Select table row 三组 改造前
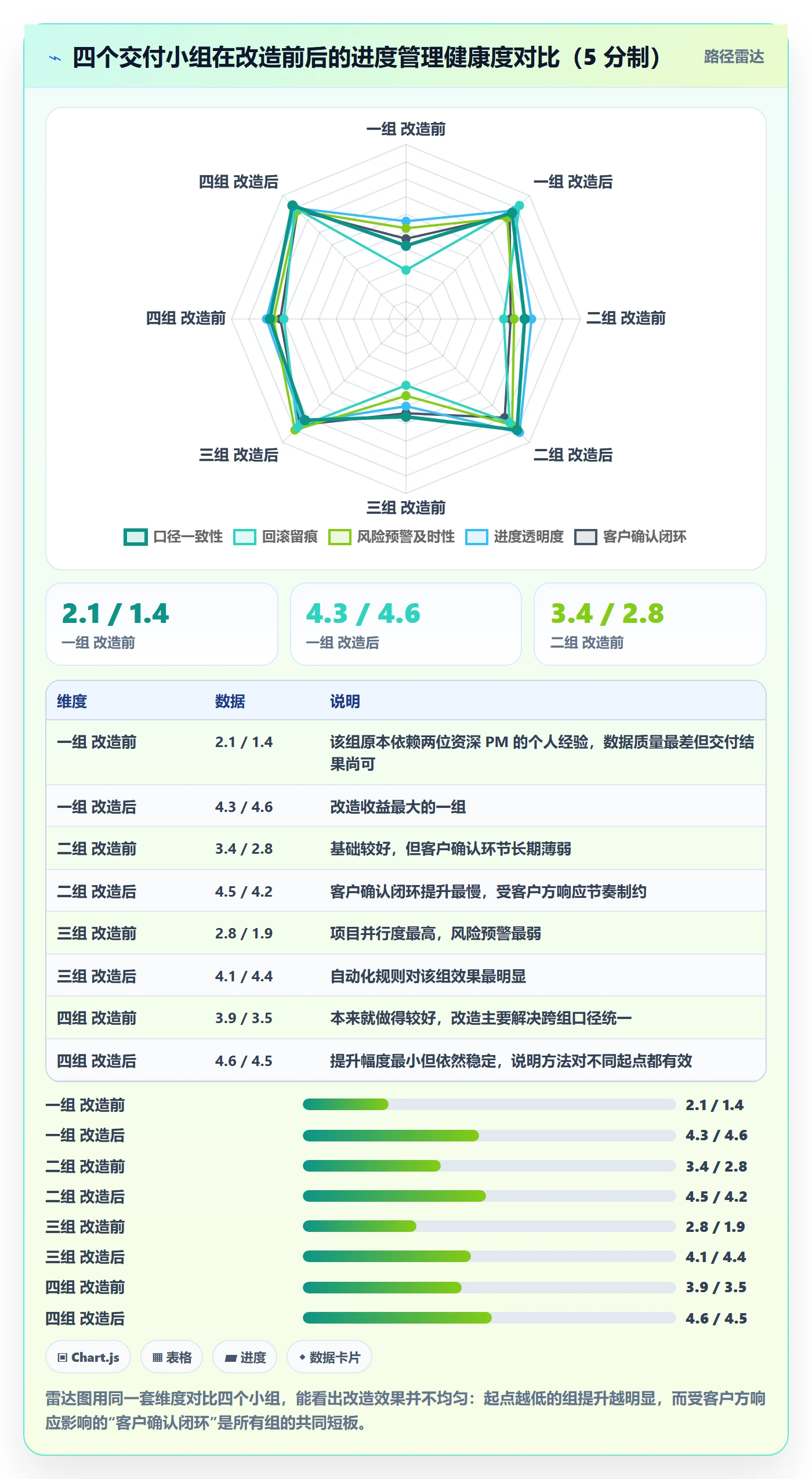The image size is (812, 1479). point(406,933)
